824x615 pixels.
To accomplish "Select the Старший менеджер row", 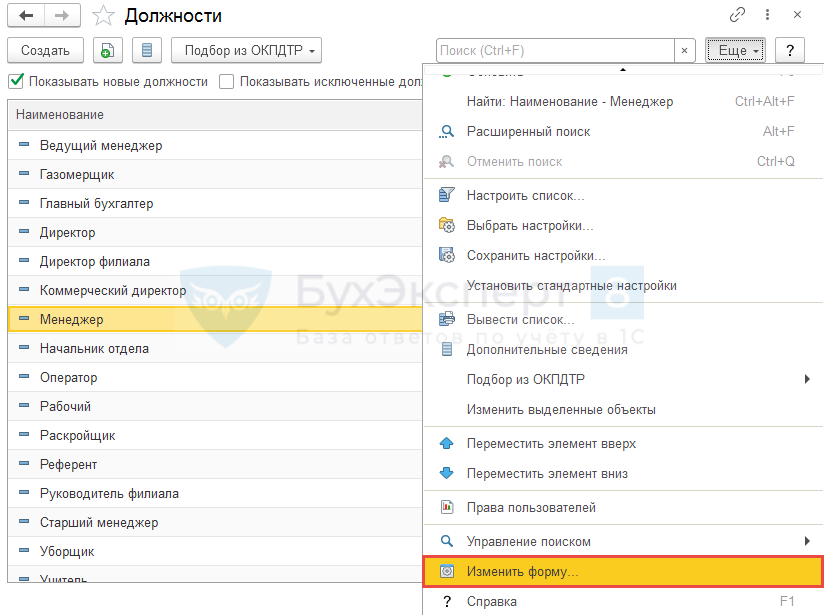I will click(215, 522).
